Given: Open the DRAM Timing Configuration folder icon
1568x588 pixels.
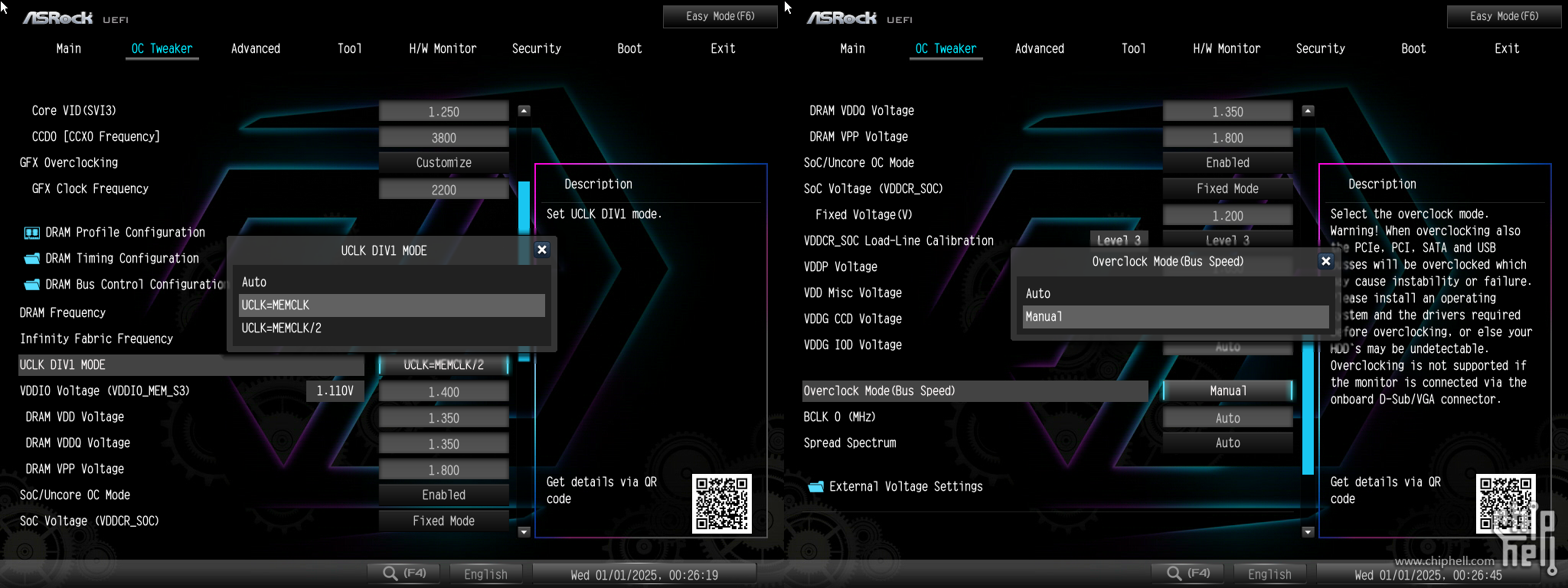Looking at the screenshot, I should coord(31,259).
